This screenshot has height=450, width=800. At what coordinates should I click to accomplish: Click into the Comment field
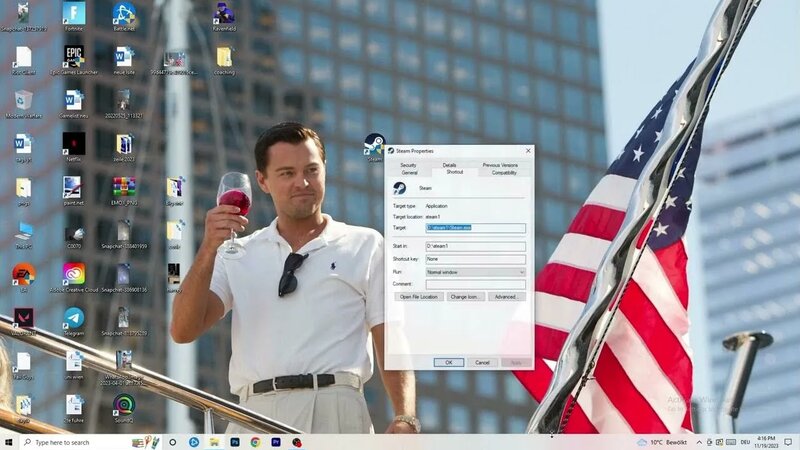(x=476, y=284)
